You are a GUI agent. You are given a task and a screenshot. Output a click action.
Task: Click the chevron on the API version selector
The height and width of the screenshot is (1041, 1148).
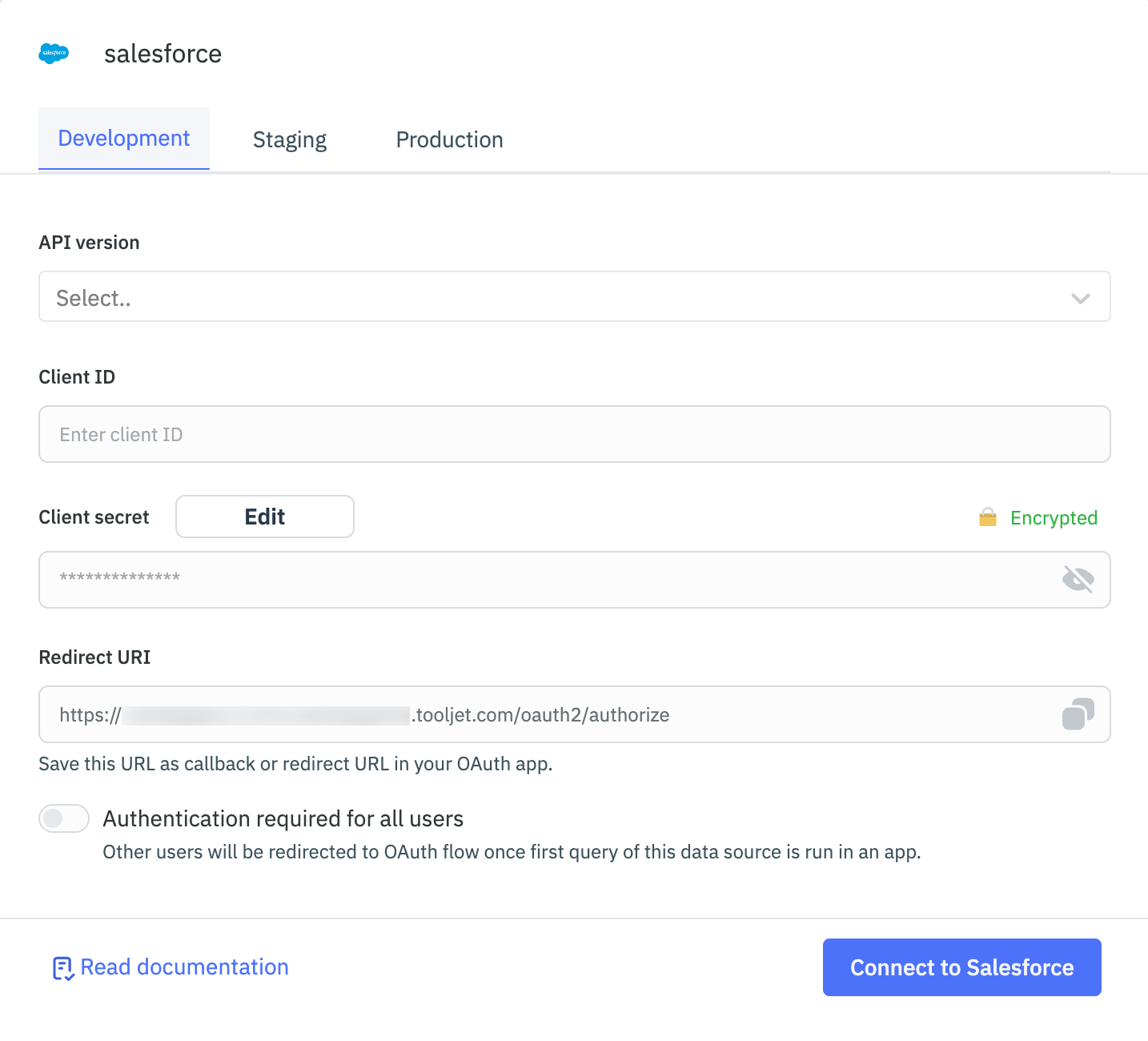coord(1080,298)
